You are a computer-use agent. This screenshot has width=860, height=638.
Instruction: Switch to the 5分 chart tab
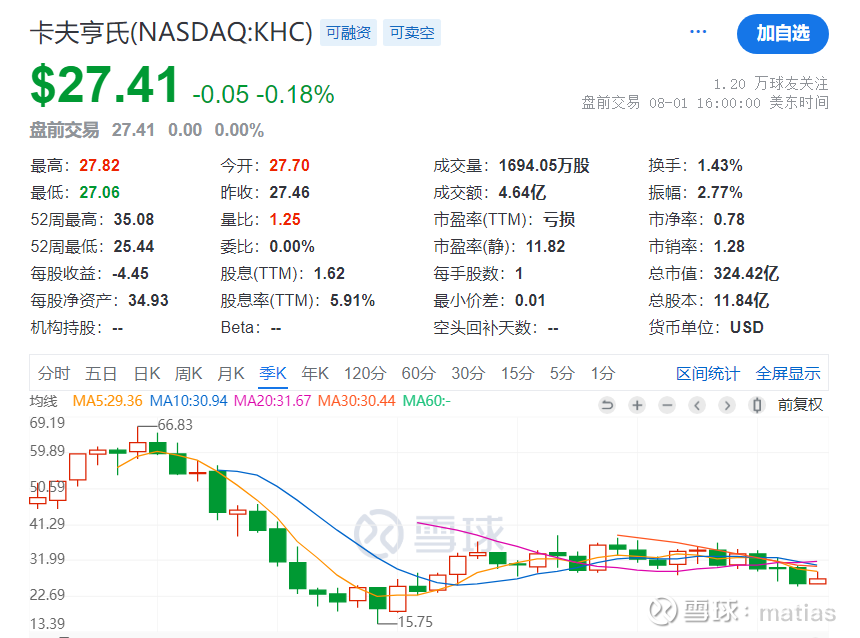[562, 374]
